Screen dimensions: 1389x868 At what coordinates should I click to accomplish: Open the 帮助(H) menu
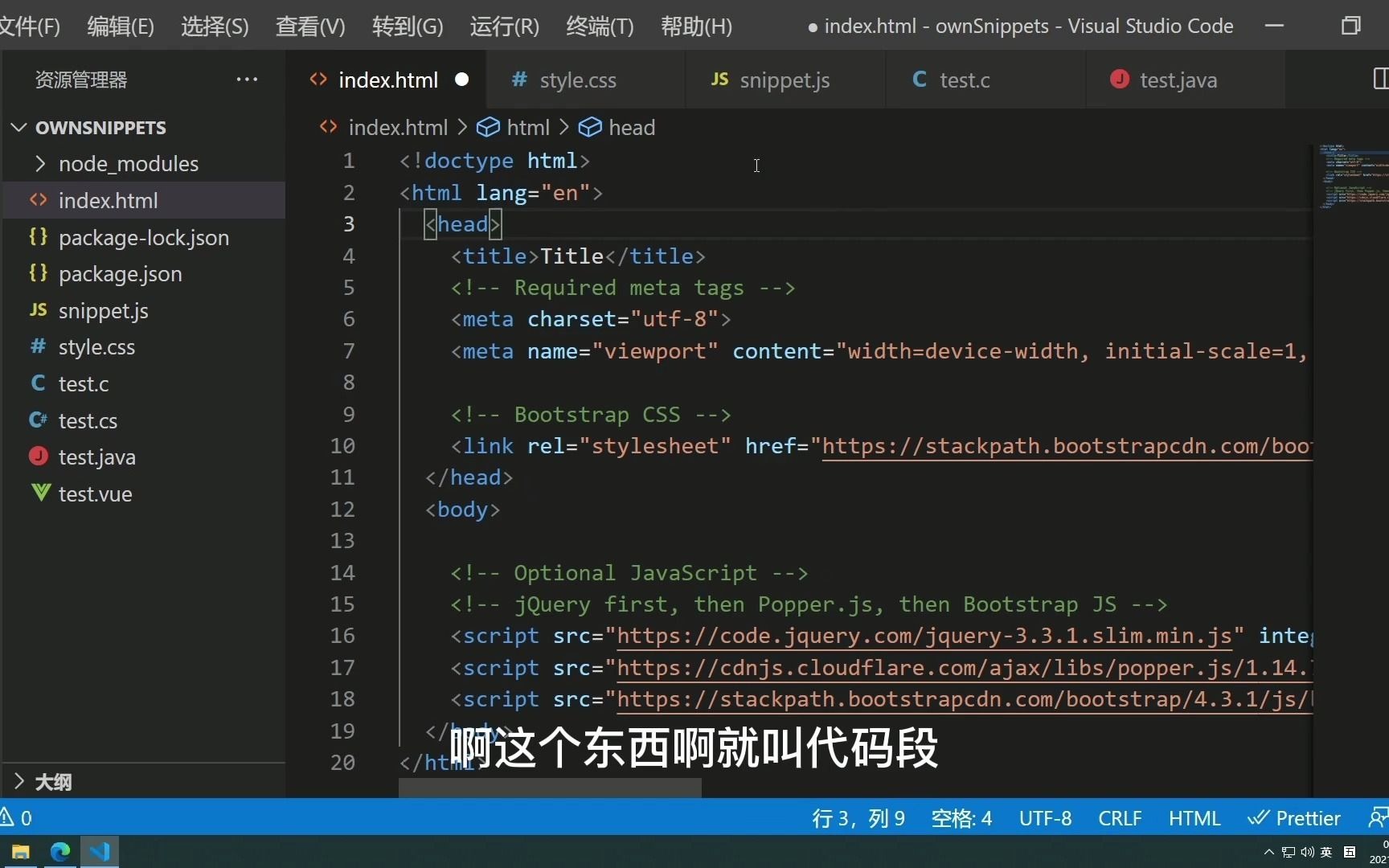click(696, 26)
